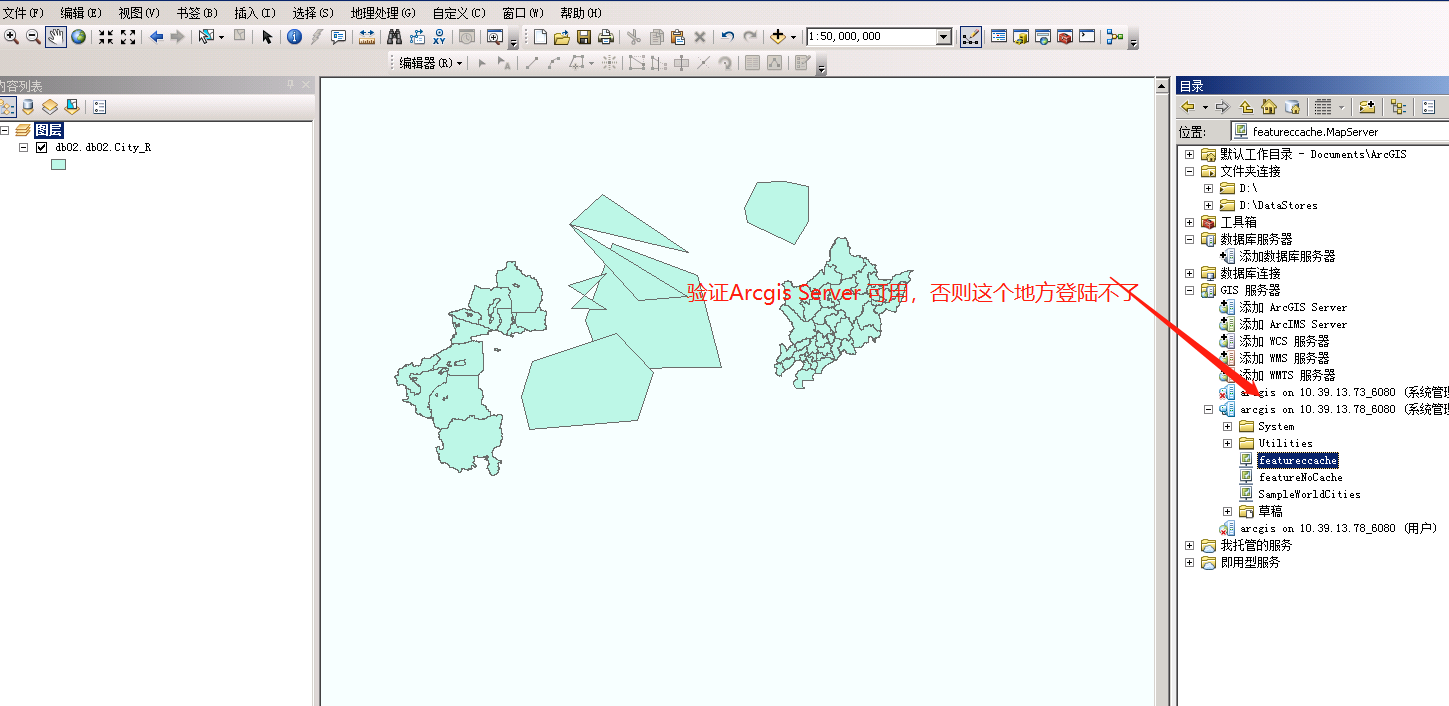Click the green symbol swatch of City_R

[x=58, y=163]
